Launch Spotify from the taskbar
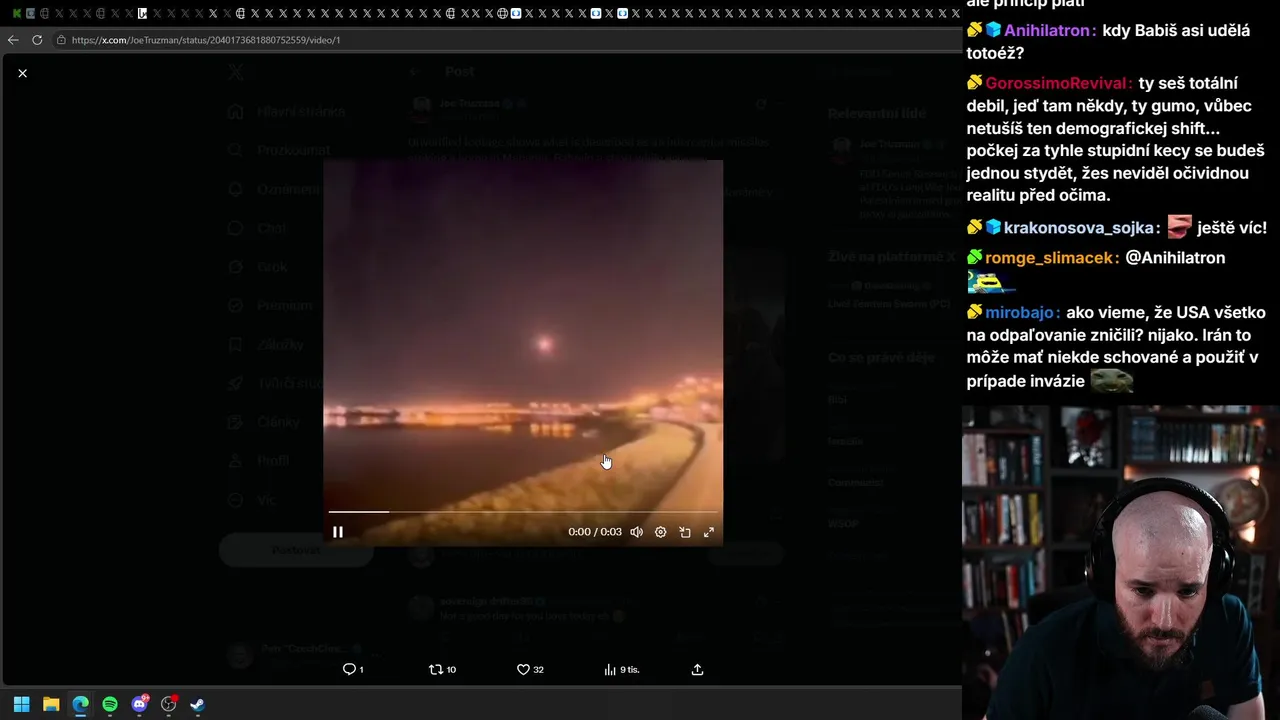This screenshot has height=720, width=1280. (x=110, y=704)
